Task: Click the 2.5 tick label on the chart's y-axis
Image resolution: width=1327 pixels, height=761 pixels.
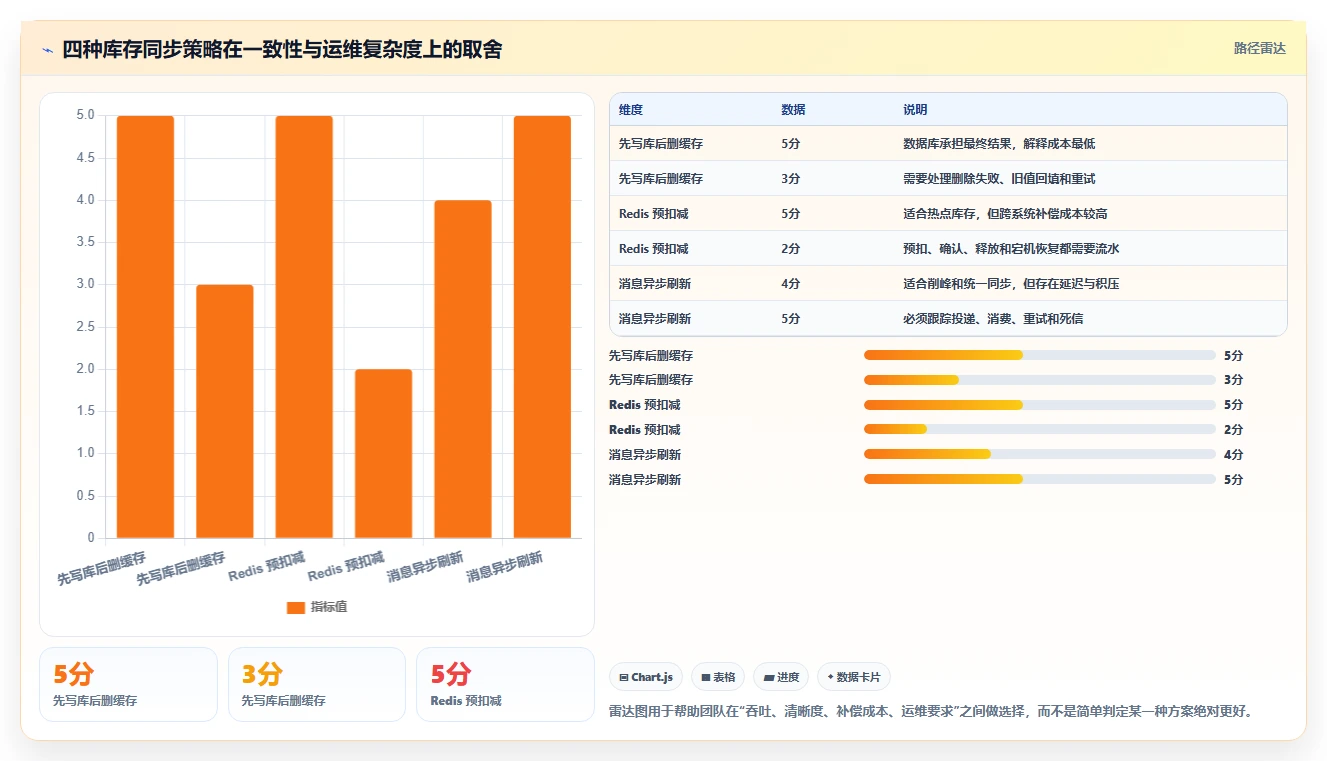Action: [x=86, y=327]
